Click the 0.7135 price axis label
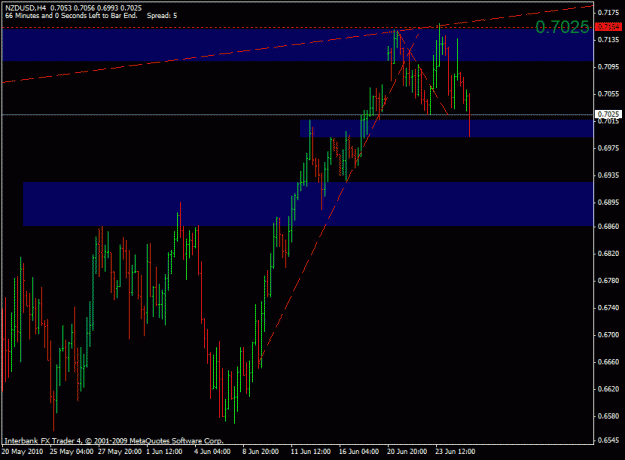This screenshot has height=460, width=625. point(608,40)
